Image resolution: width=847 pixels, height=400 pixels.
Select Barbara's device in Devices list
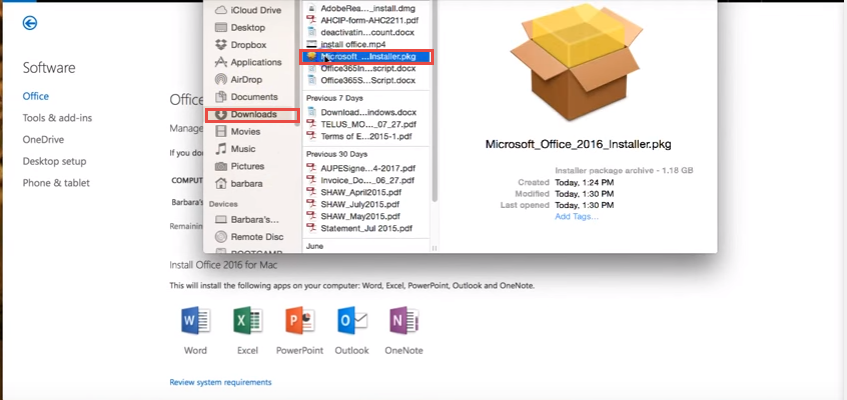click(247, 219)
